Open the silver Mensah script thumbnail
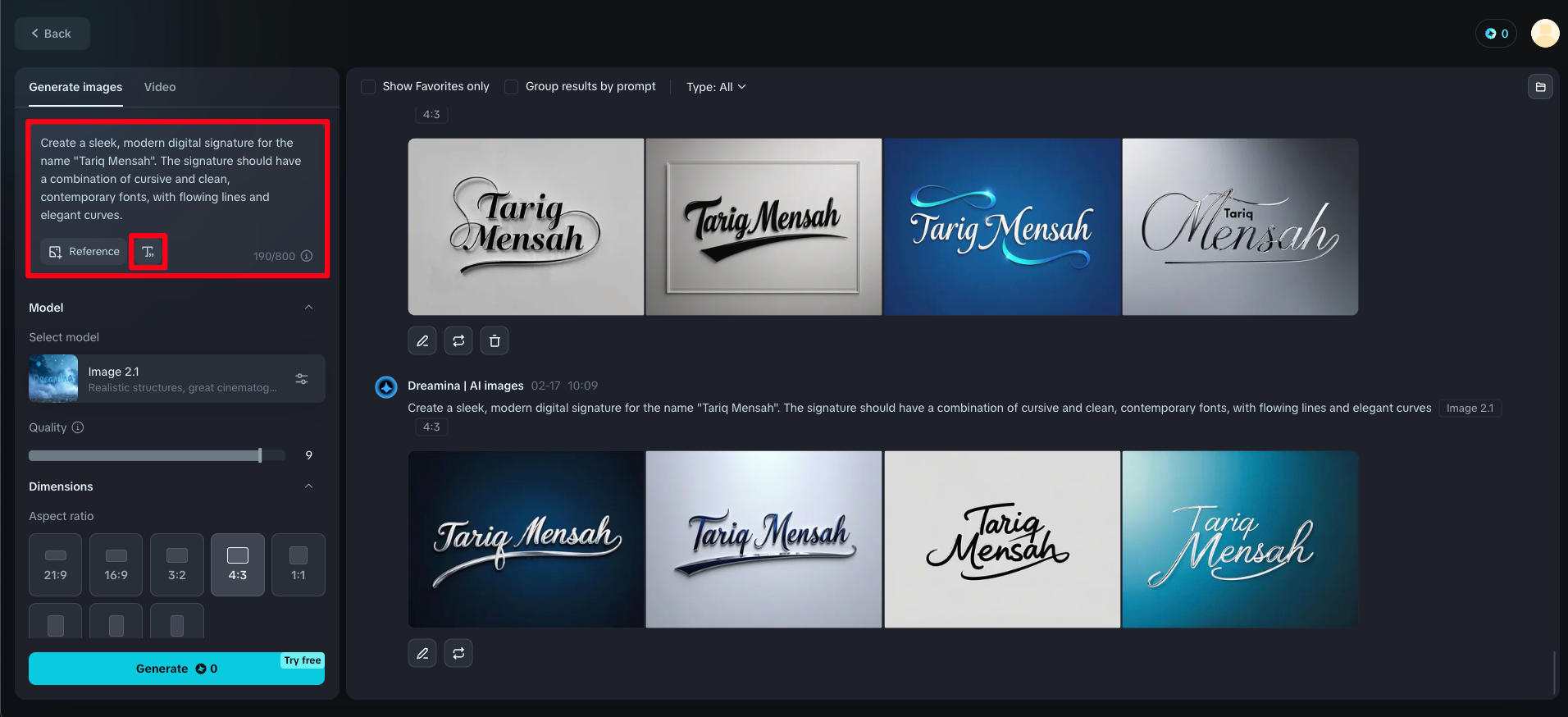This screenshot has width=1568, height=717. tap(1240, 226)
